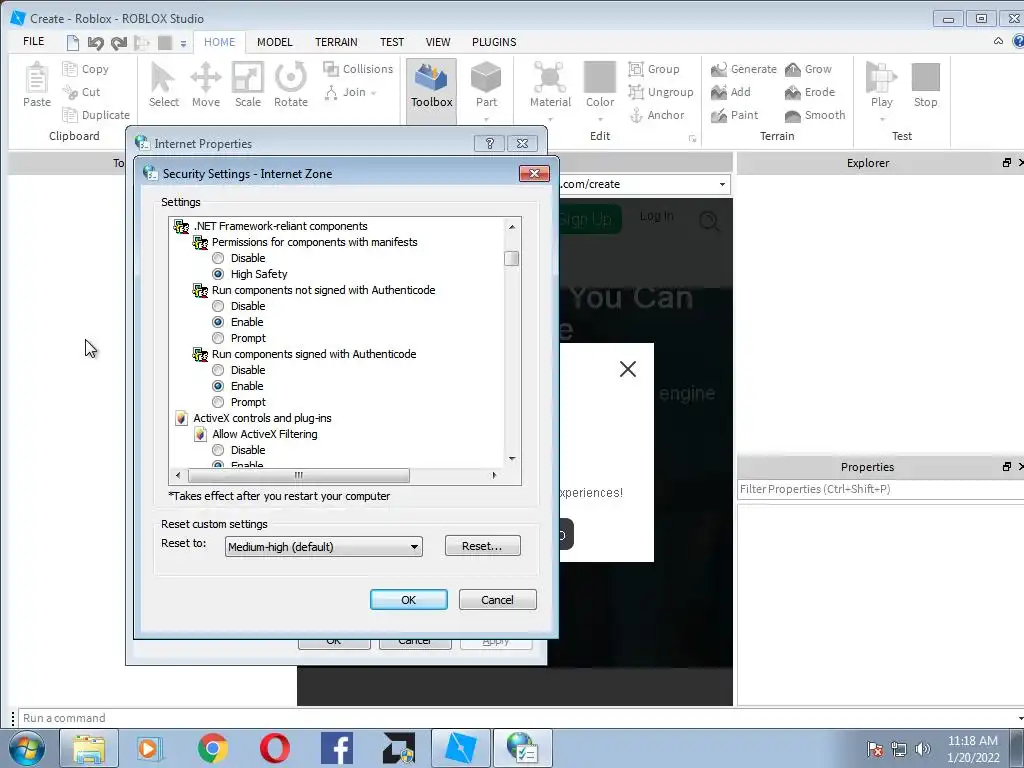Screen dimensions: 1024x768
Task: Collapse the ribbon with the top-right chevron
Action: click(x=999, y=41)
